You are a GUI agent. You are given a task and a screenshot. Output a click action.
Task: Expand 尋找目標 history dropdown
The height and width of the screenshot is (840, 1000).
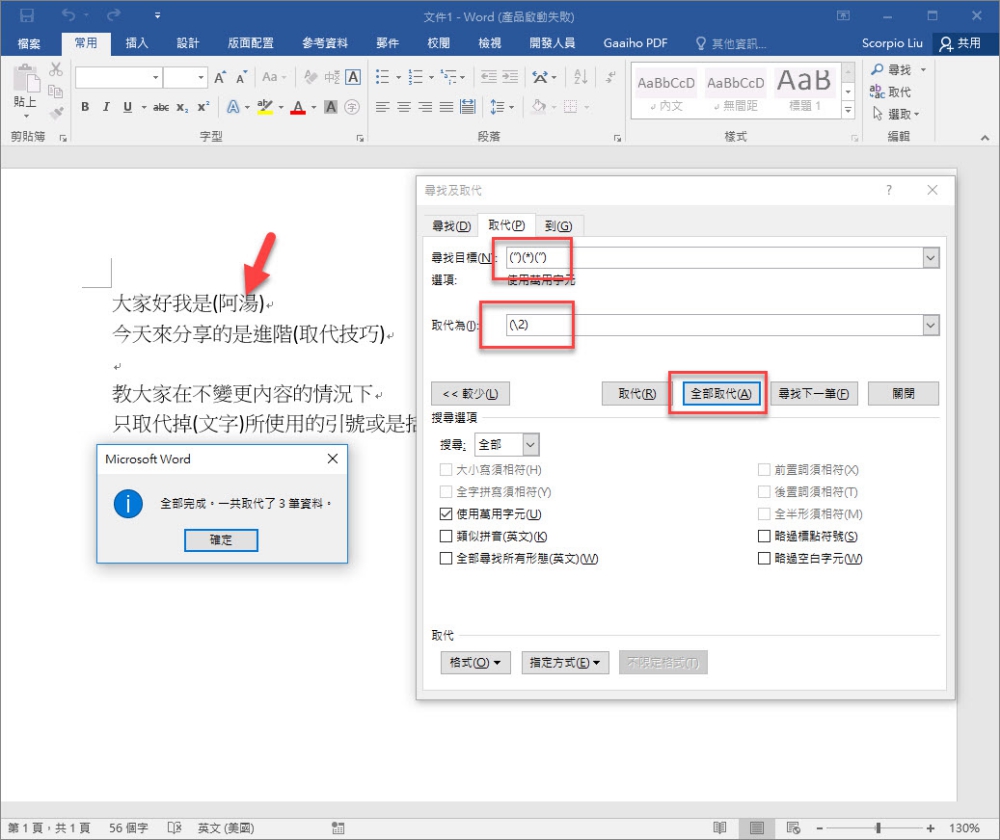(x=931, y=258)
